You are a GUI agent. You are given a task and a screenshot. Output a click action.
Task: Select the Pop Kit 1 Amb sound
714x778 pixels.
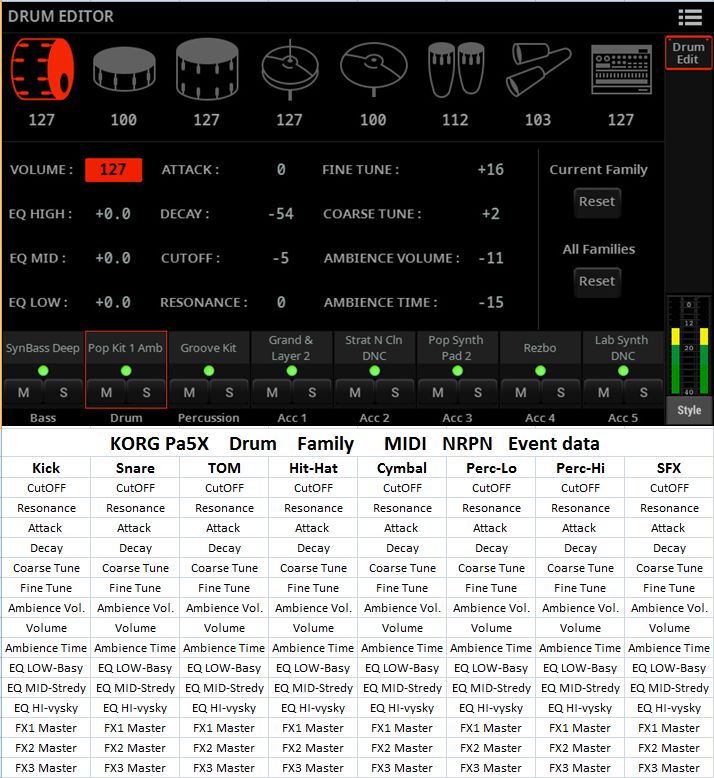(126, 348)
